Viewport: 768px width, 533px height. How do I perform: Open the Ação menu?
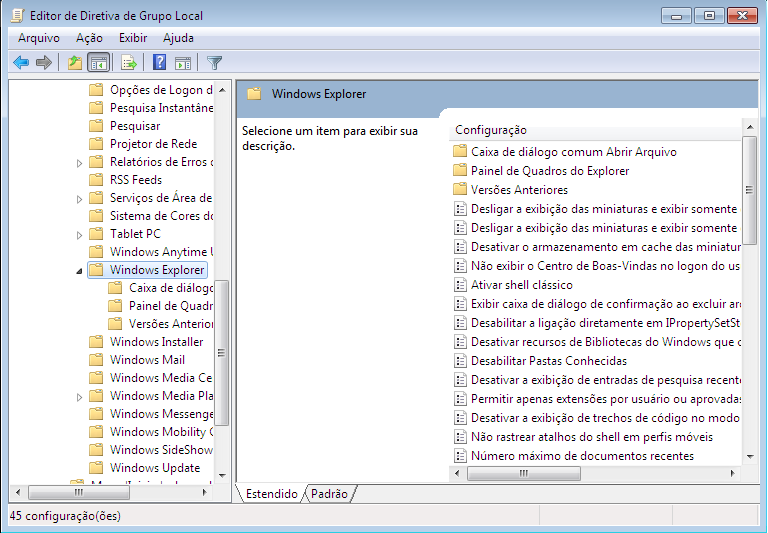click(89, 38)
